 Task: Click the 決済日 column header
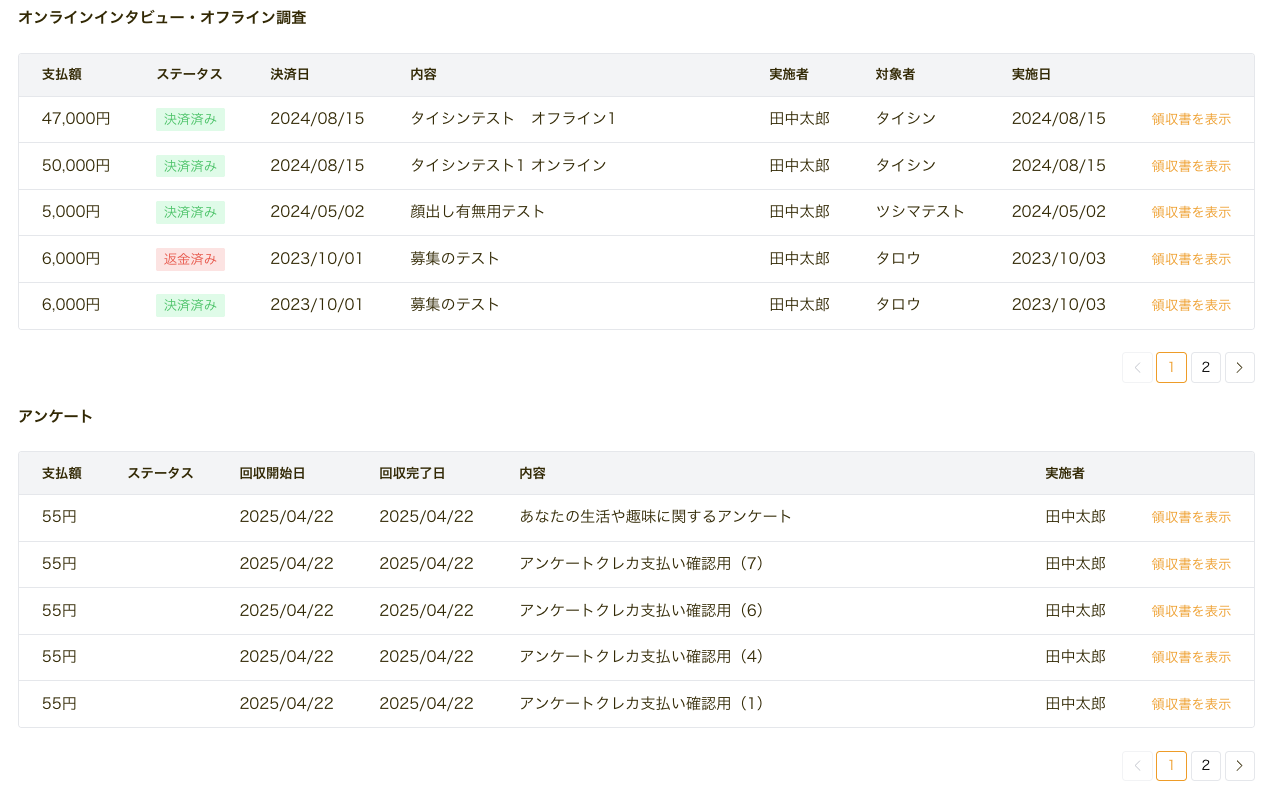[x=289, y=75]
